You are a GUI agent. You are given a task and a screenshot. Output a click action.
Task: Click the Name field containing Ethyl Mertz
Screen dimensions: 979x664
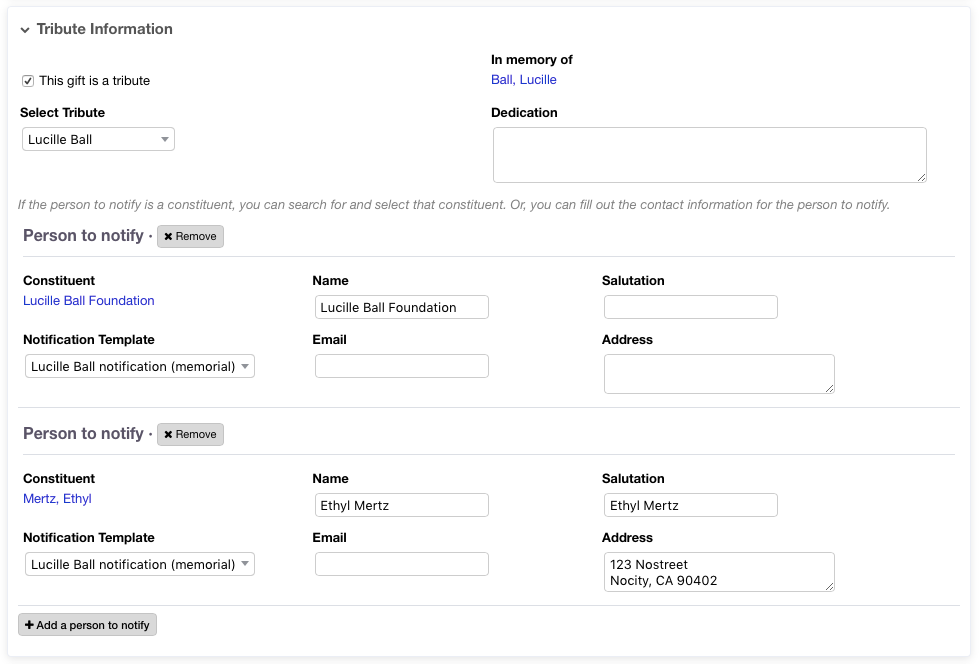pyautogui.click(x=401, y=505)
